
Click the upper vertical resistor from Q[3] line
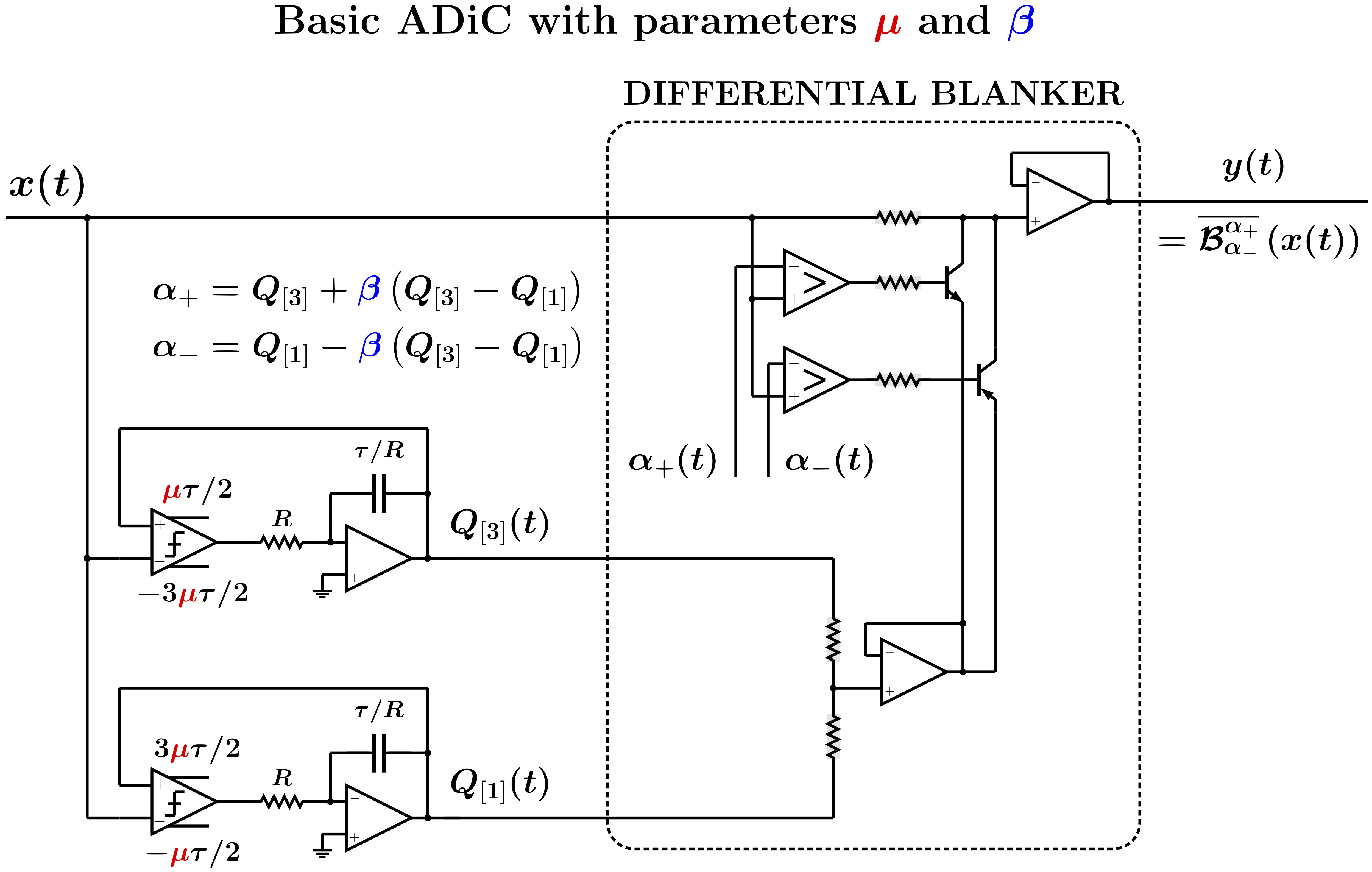tap(833, 639)
